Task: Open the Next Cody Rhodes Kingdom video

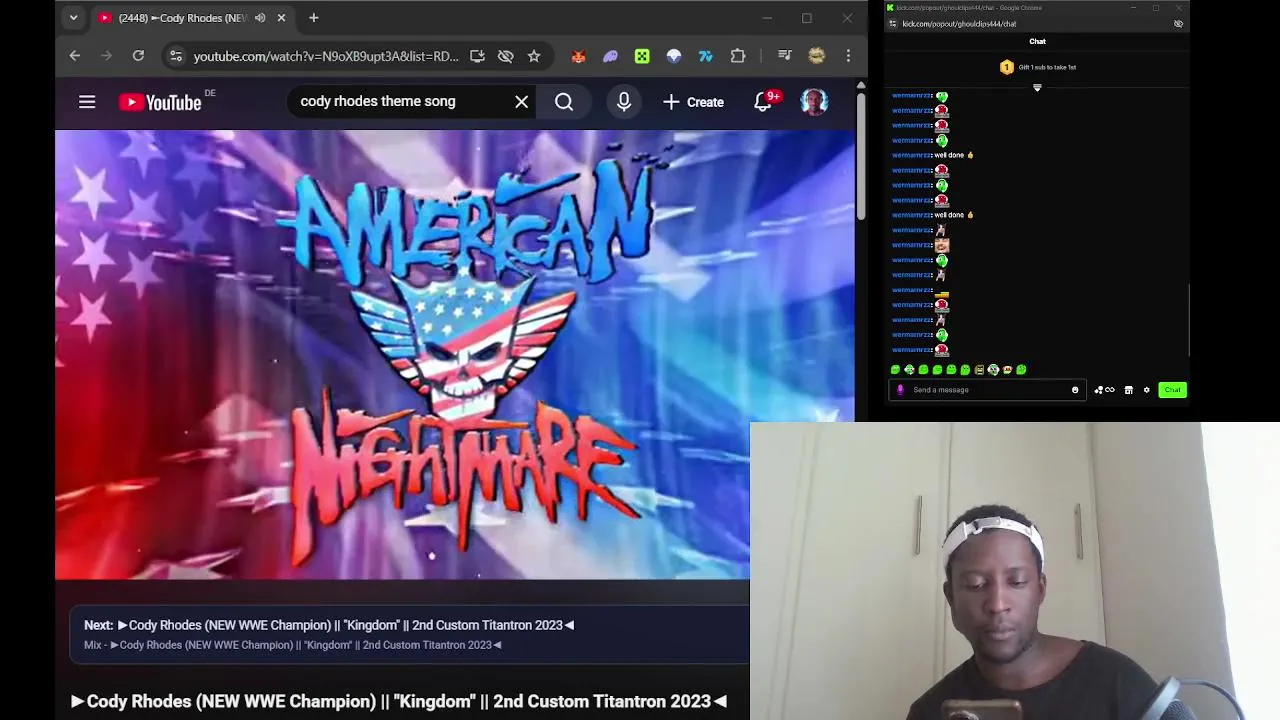Action: tap(329, 625)
